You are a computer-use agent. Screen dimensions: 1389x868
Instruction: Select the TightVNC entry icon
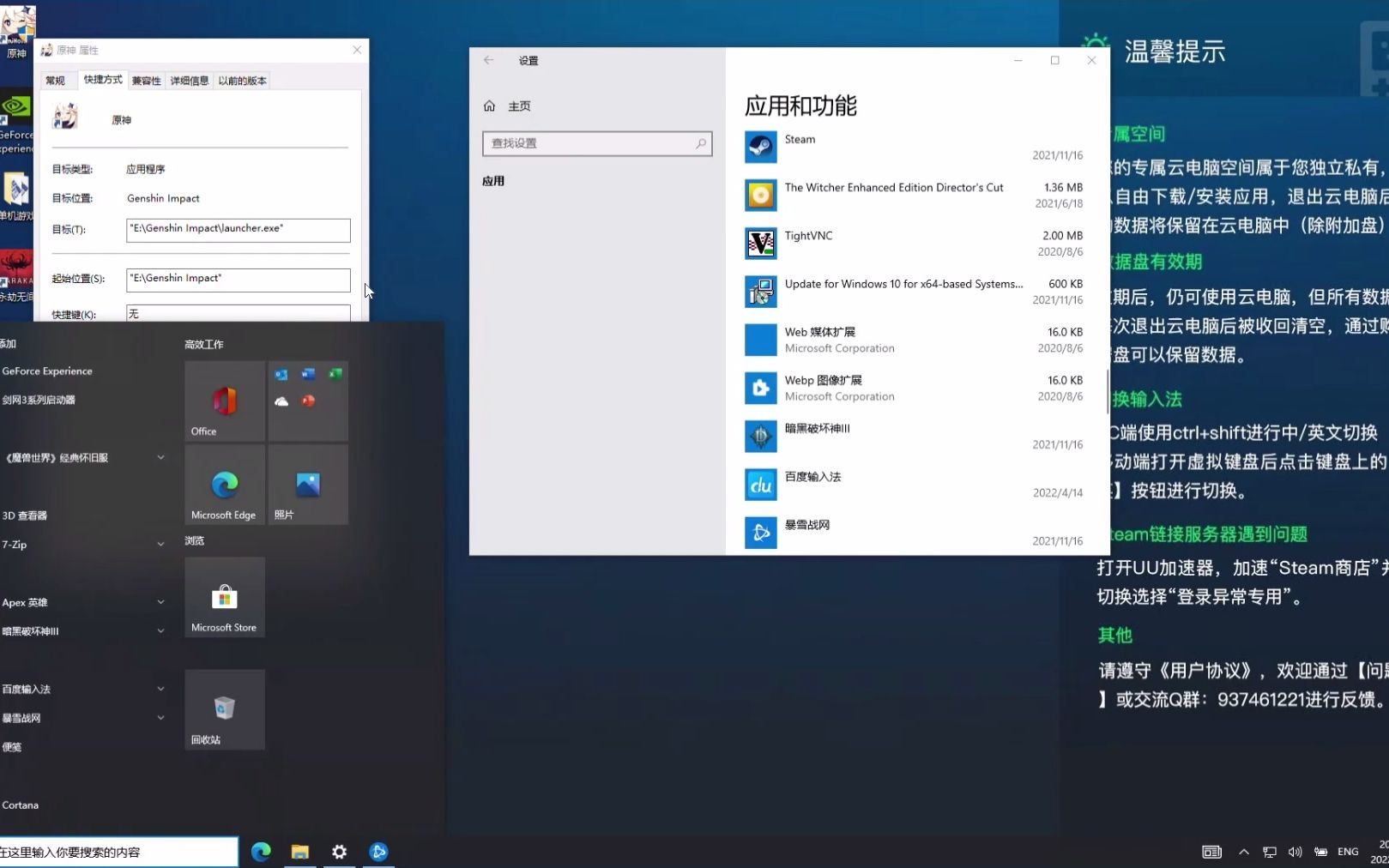tap(761, 243)
